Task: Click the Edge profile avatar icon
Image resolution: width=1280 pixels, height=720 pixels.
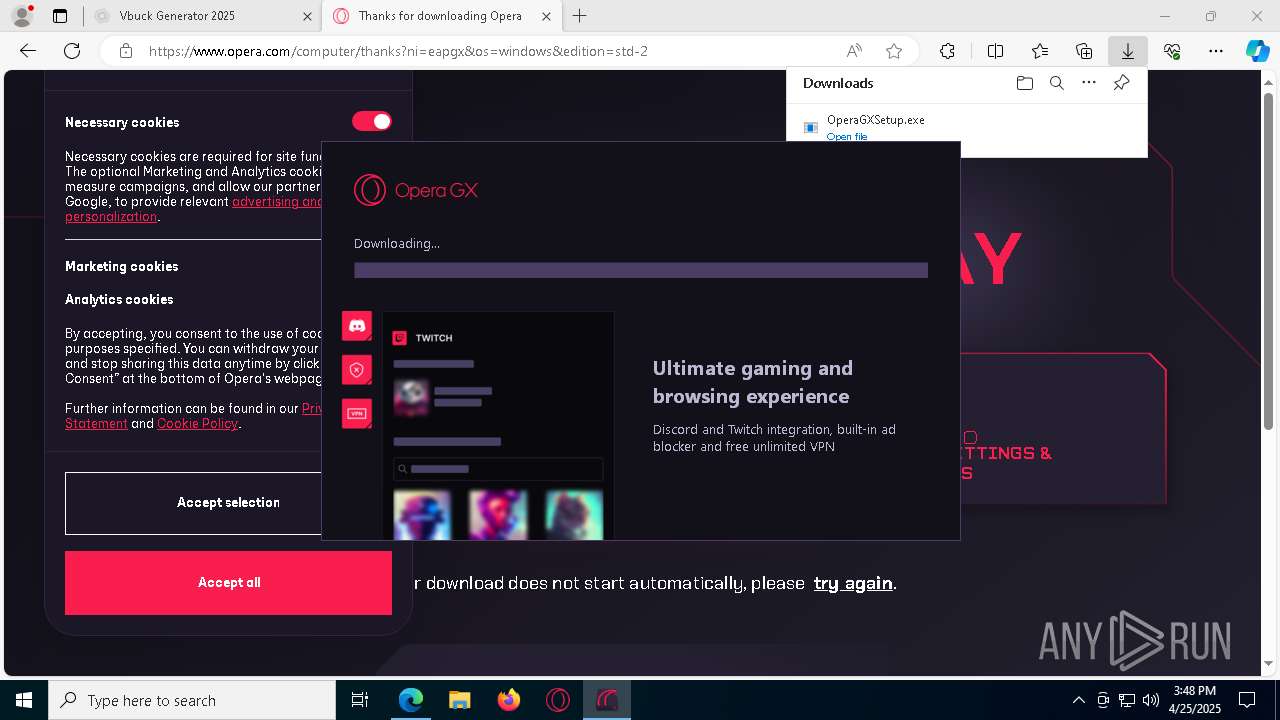Action: (x=21, y=16)
